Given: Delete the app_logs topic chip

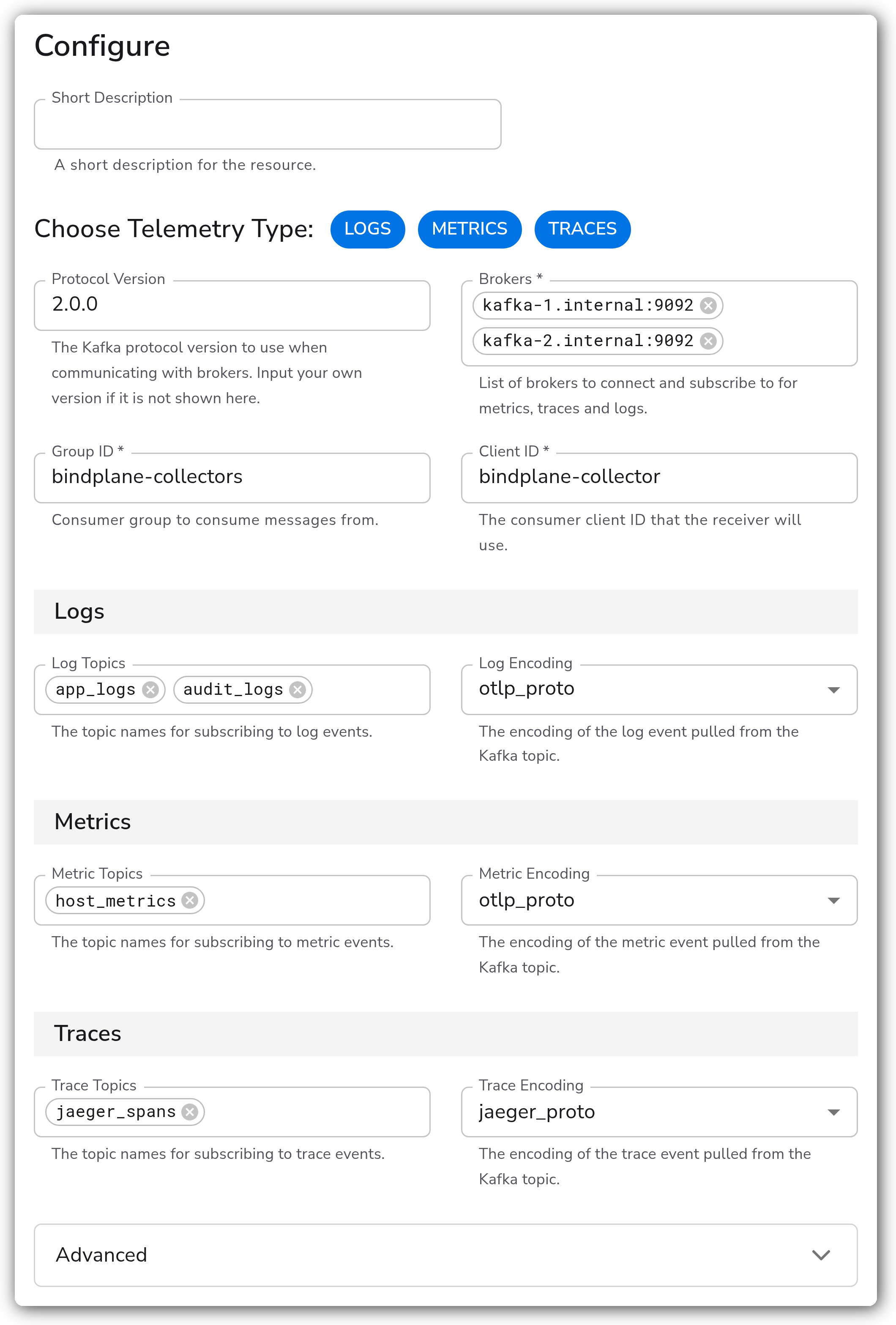Looking at the screenshot, I should click(x=150, y=690).
